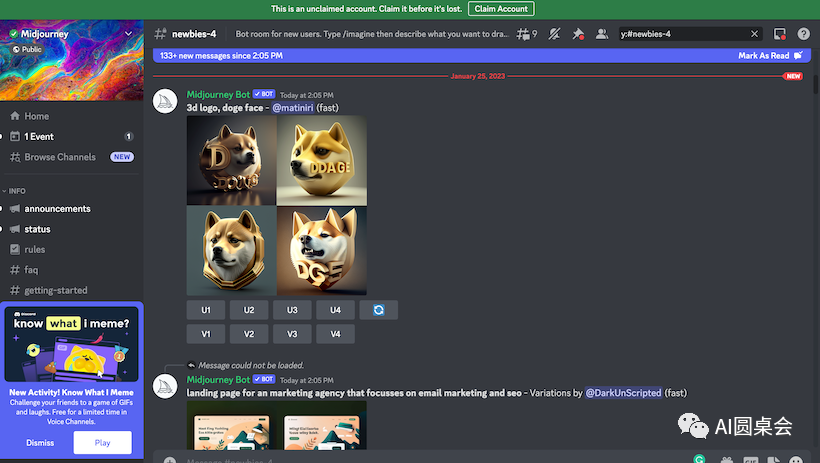Screen dimensions: 820x463
Task: Open Browse Channels in sidebar
Action: (72, 157)
